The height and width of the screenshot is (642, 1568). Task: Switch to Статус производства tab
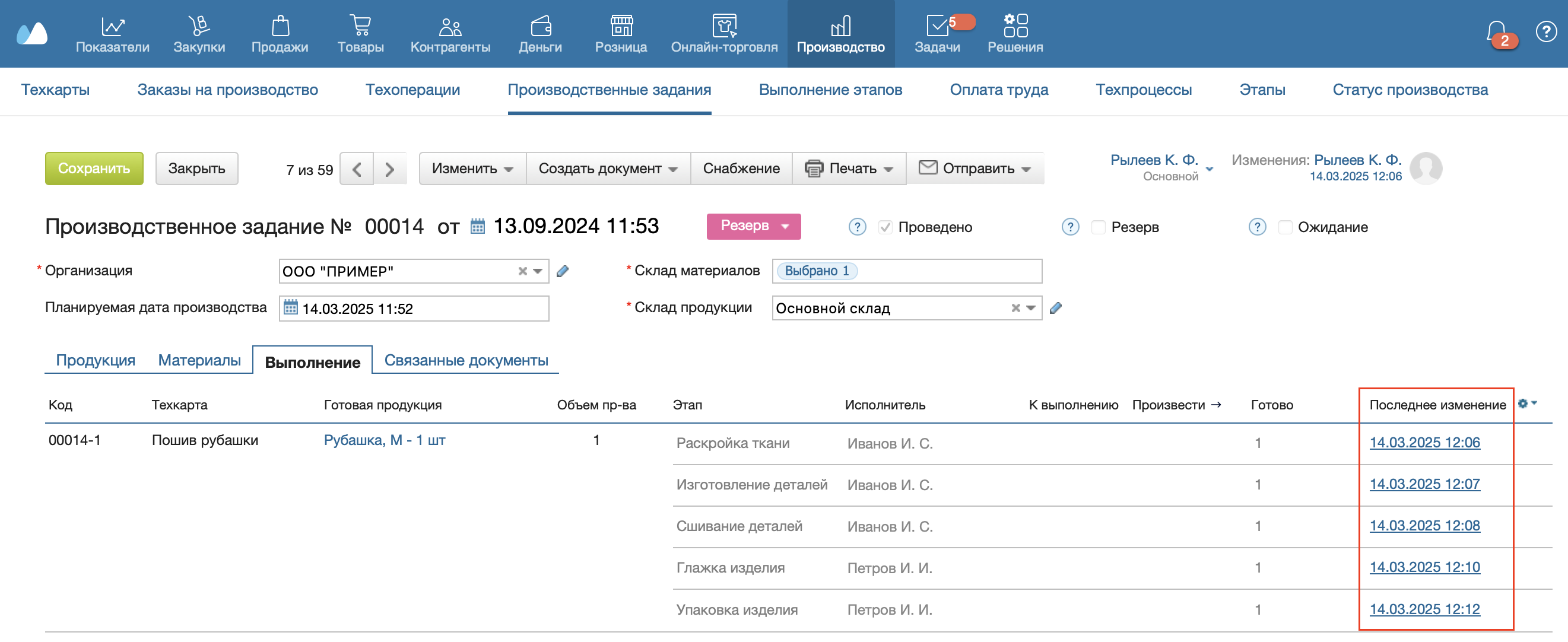(1410, 90)
